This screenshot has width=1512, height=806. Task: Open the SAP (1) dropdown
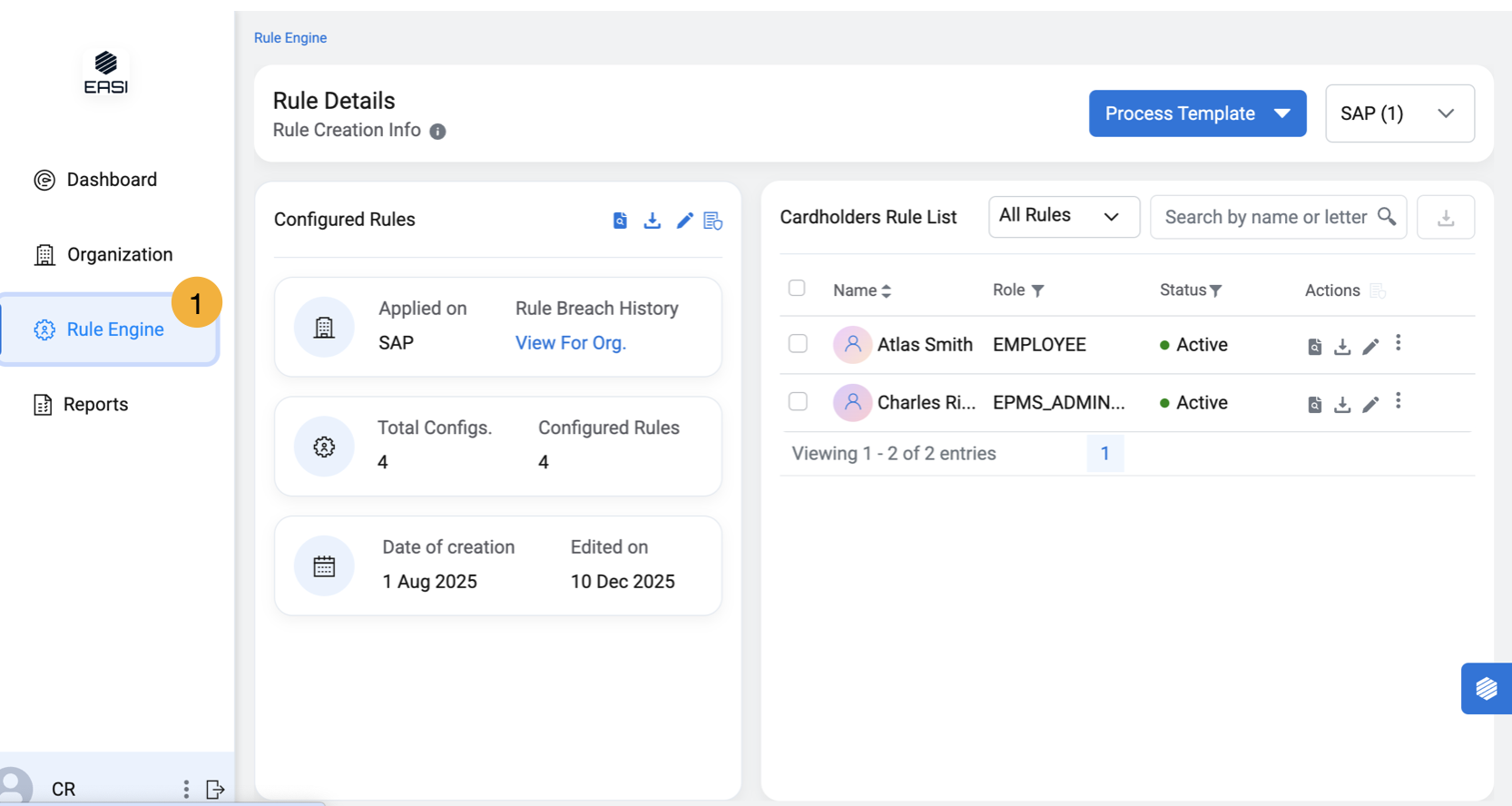pyautogui.click(x=1399, y=113)
